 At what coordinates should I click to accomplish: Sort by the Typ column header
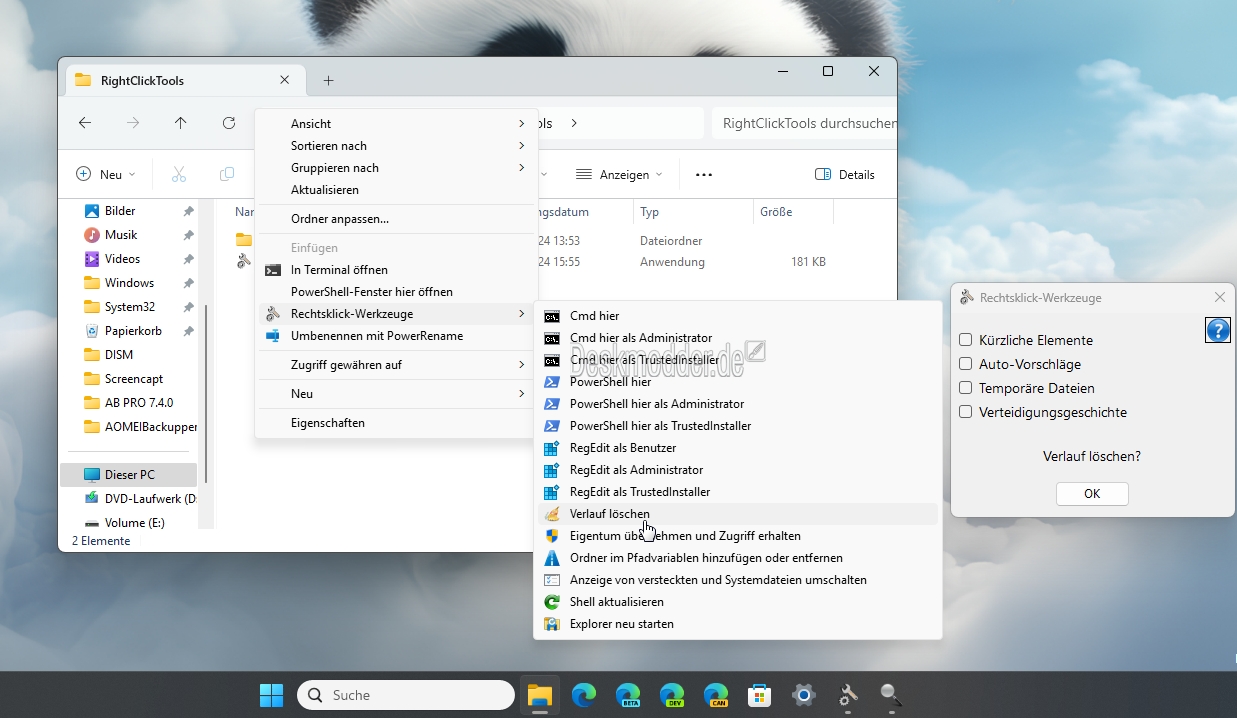coord(693,212)
